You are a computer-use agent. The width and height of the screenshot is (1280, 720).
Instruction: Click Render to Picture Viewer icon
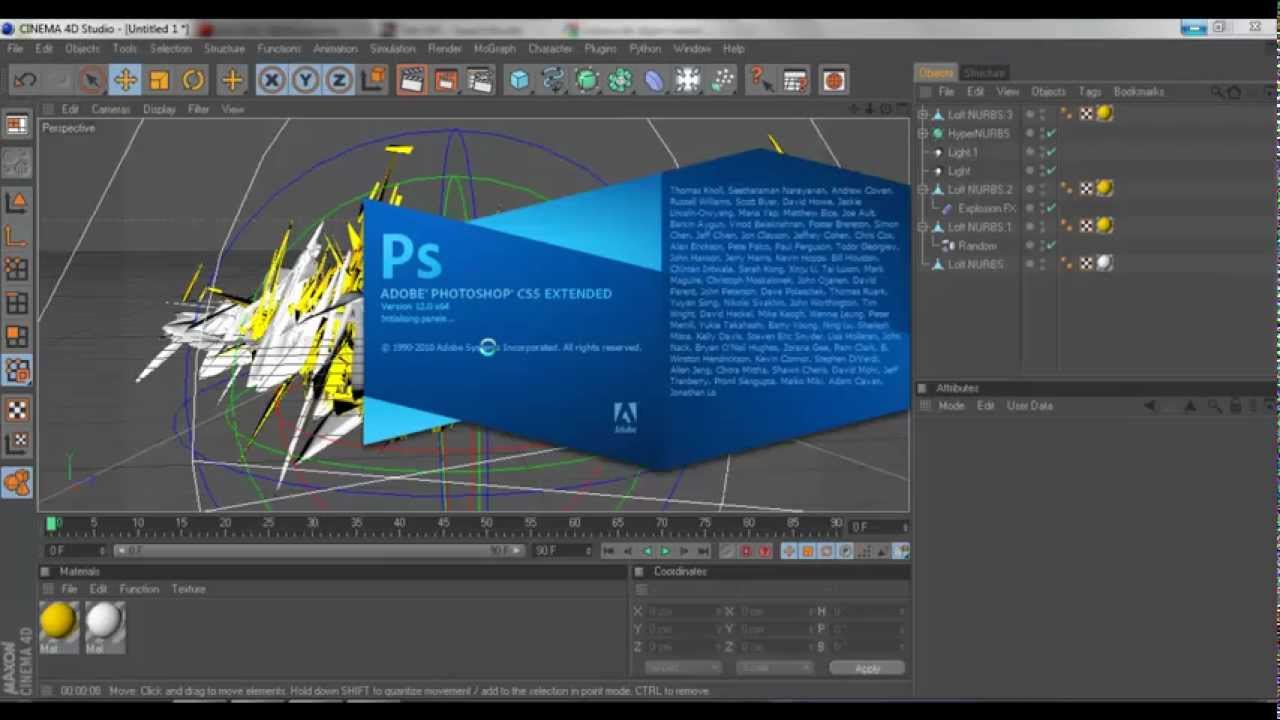click(445, 80)
